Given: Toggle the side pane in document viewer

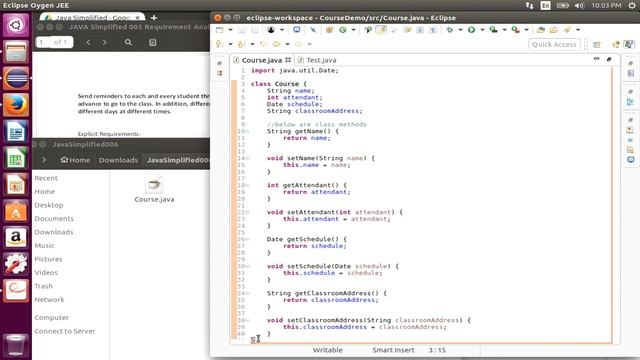Looking at the screenshot, I should tap(152, 42).
